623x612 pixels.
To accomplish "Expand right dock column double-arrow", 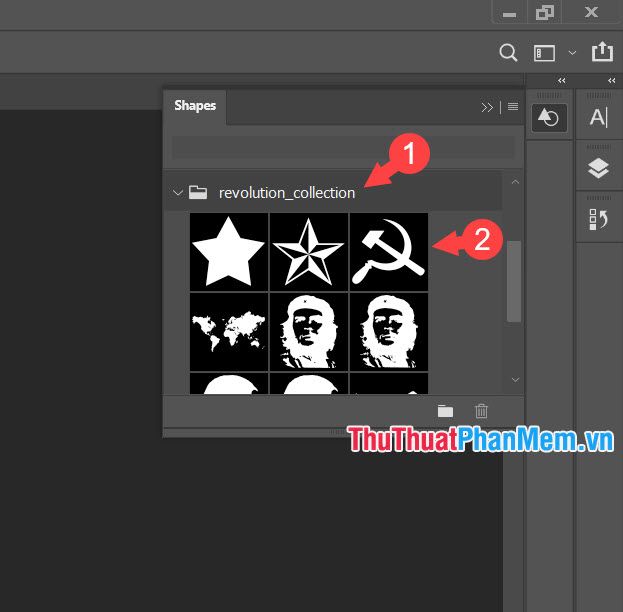I will coord(611,81).
